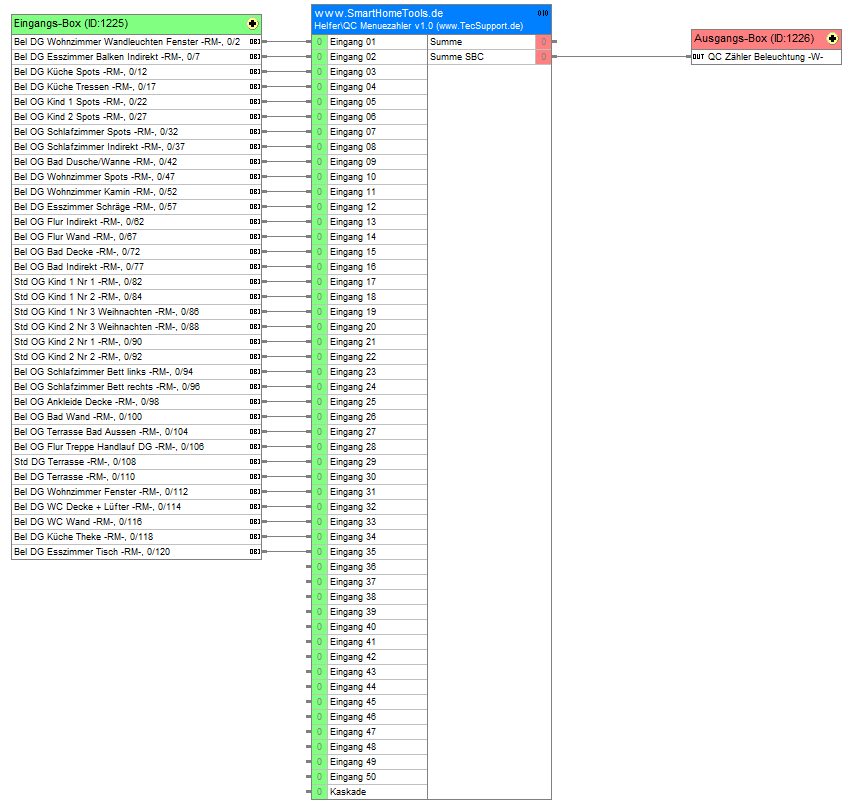Select Bel OG Schlafzimmer Bett rechts row
This screenshot has height=807, width=852.
(136, 387)
